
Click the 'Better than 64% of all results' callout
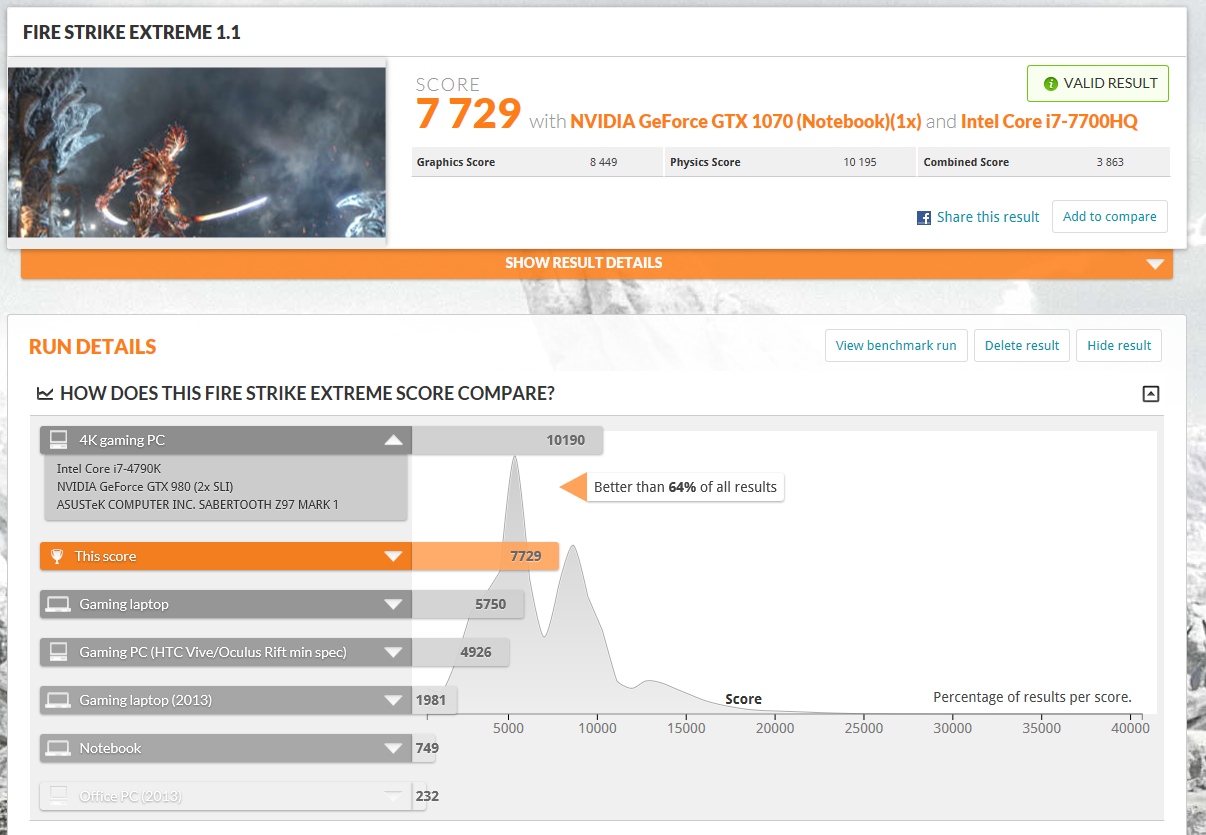pyautogui.click(x=685, y=487)
